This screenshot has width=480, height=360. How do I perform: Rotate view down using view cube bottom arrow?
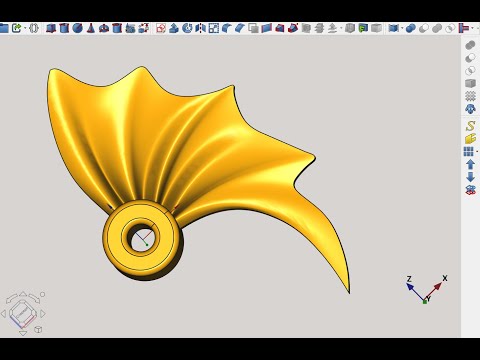tap(23, 333)
